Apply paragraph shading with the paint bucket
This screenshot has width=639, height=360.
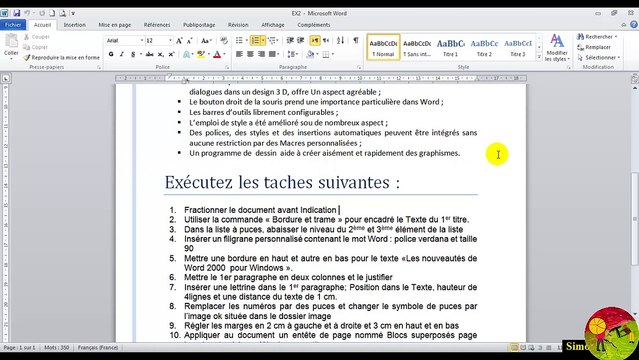[x=311, y=54]
